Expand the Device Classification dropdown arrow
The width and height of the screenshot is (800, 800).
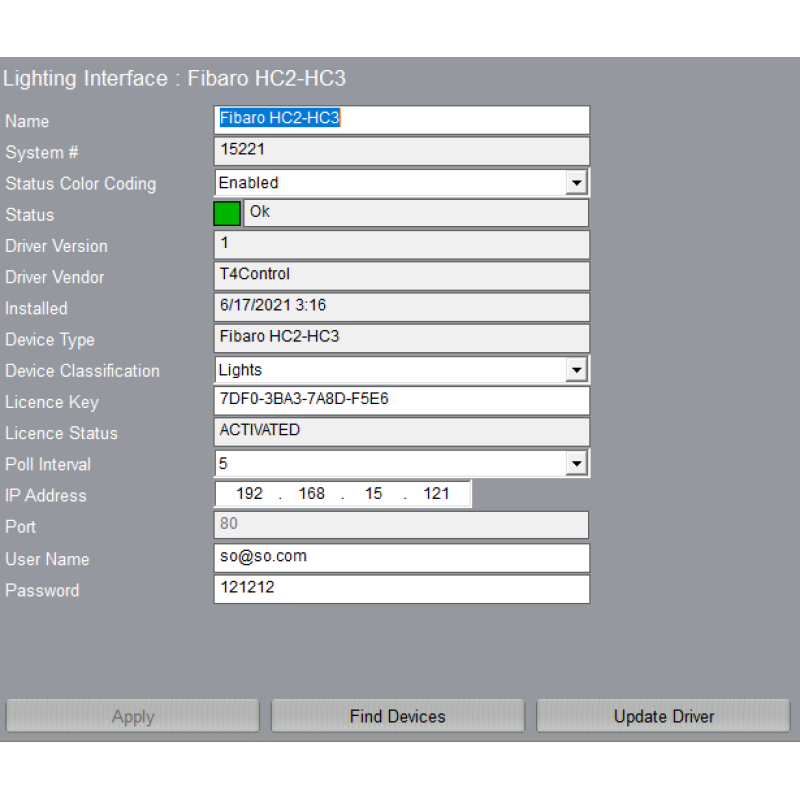577,370
